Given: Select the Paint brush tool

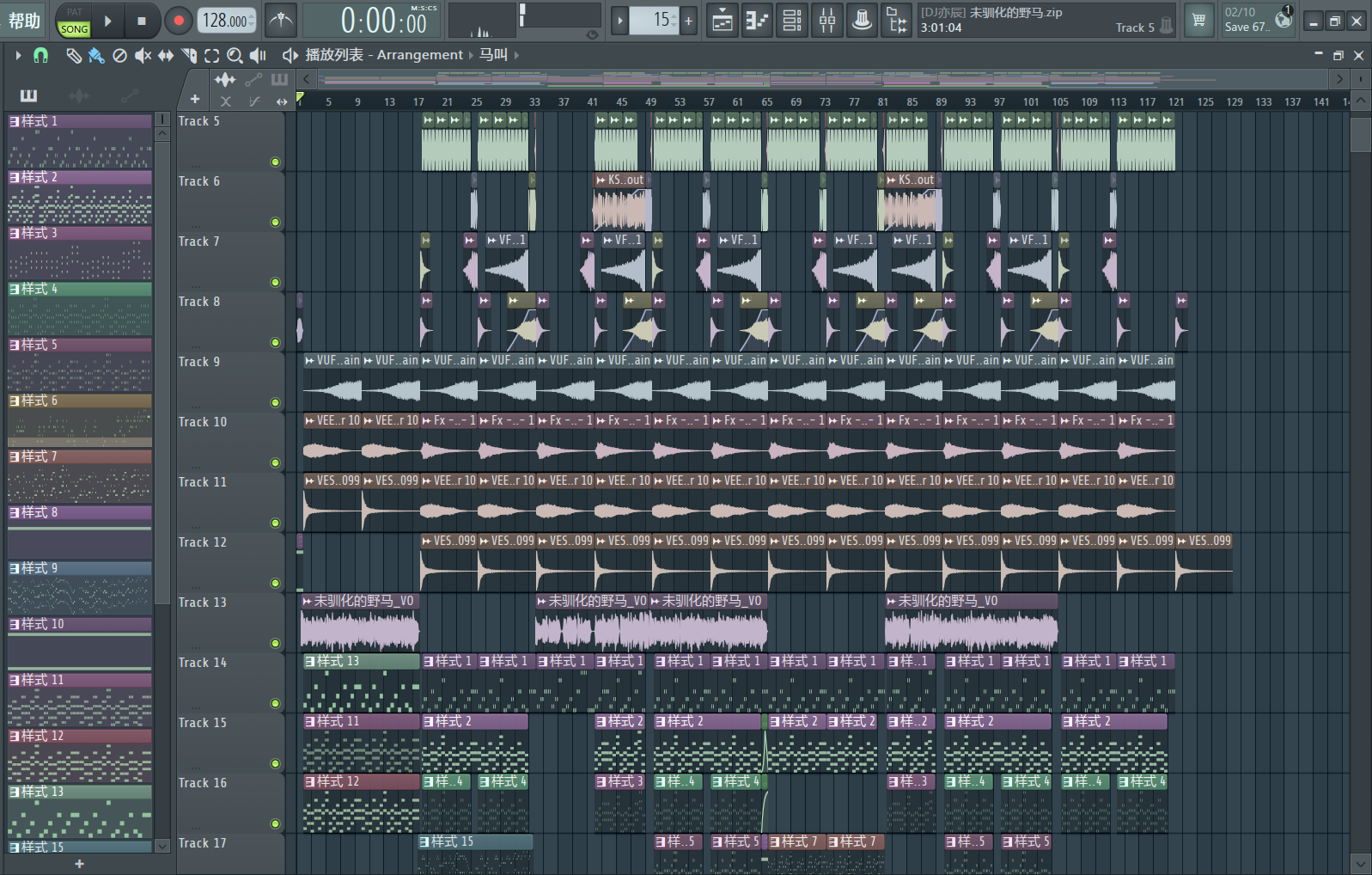Looking at the screenshot, I should pyautogui.click(x=96, y=56).
